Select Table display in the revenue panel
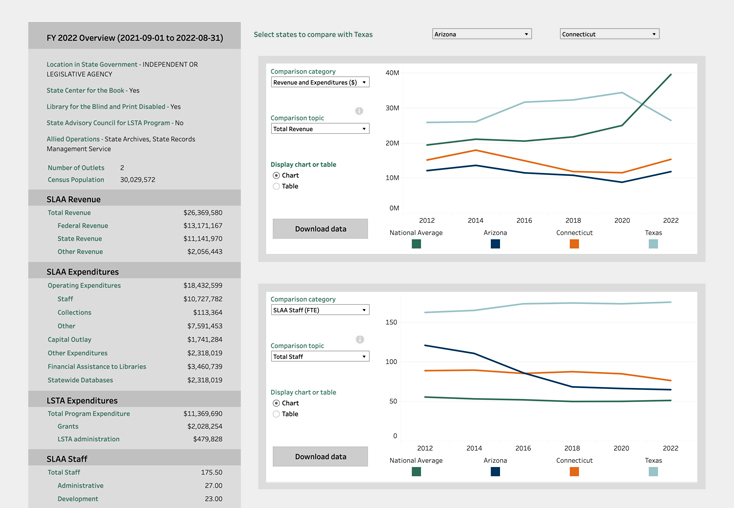This screenshot has height=508, width=734. (x=276, y=186)
